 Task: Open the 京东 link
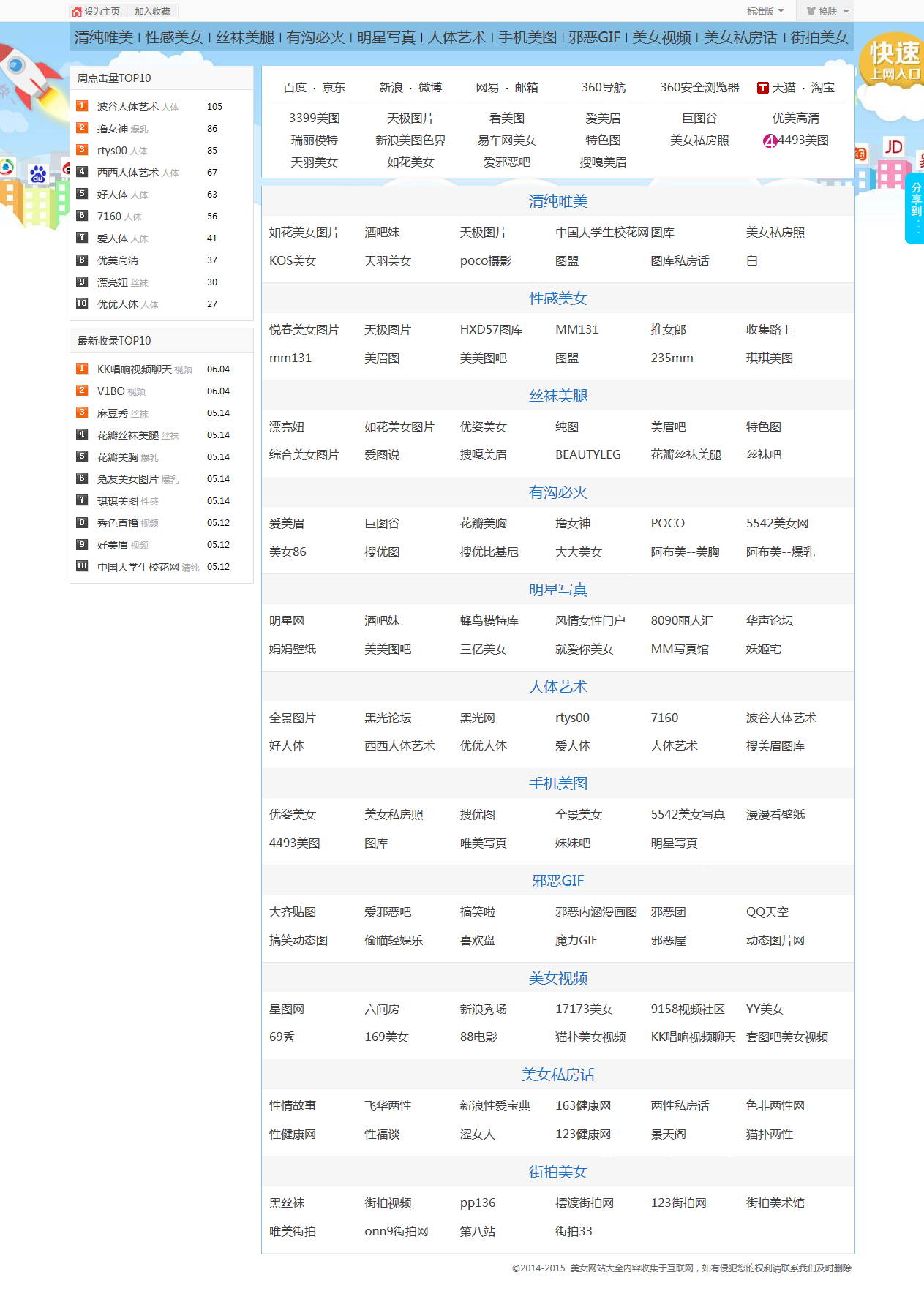pyautogui.click(x=334, y=88)
